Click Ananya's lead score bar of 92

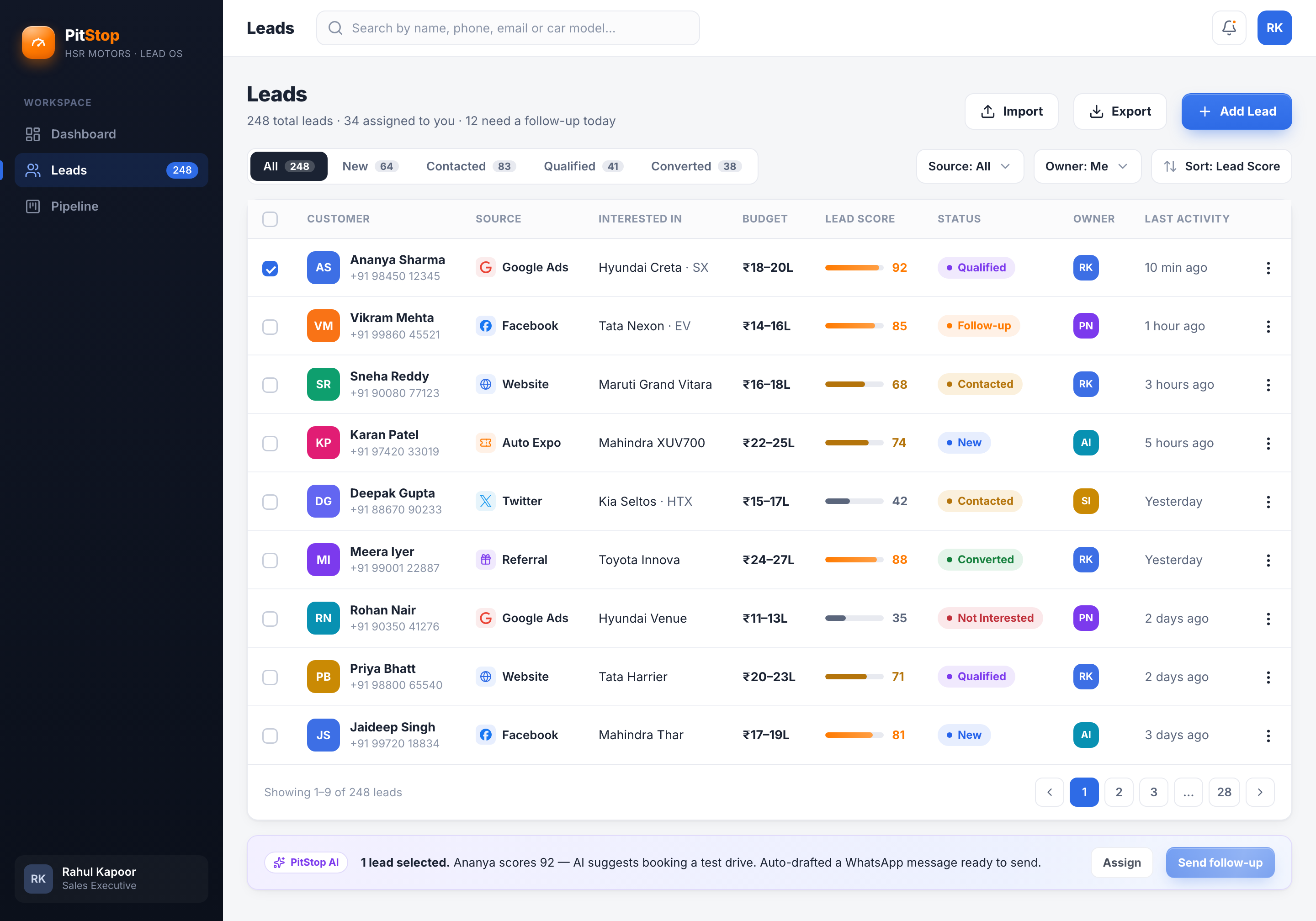tap(854, 268)
